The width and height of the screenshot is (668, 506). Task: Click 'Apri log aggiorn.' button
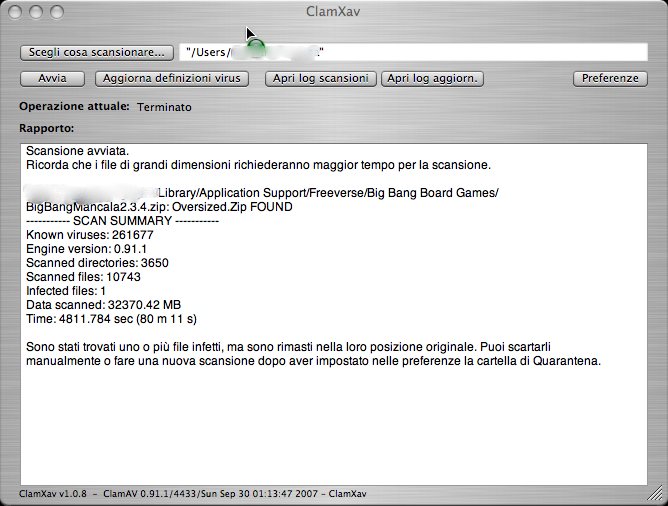[432, 79]
